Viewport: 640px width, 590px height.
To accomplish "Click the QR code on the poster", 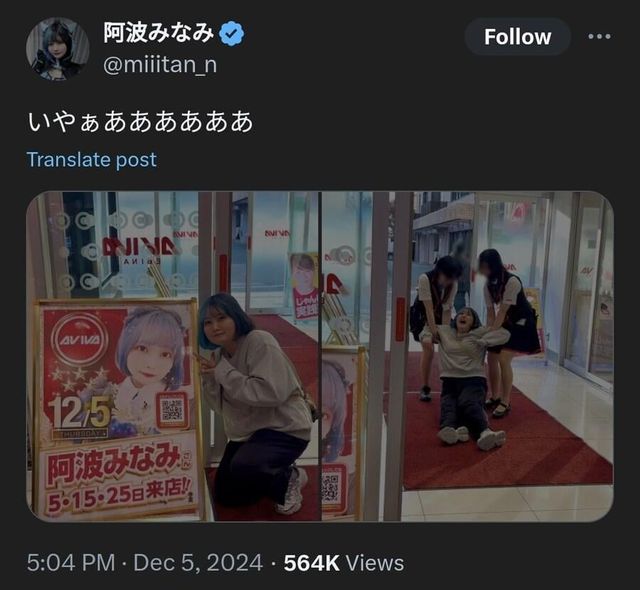I will click(x=172, y=410).
